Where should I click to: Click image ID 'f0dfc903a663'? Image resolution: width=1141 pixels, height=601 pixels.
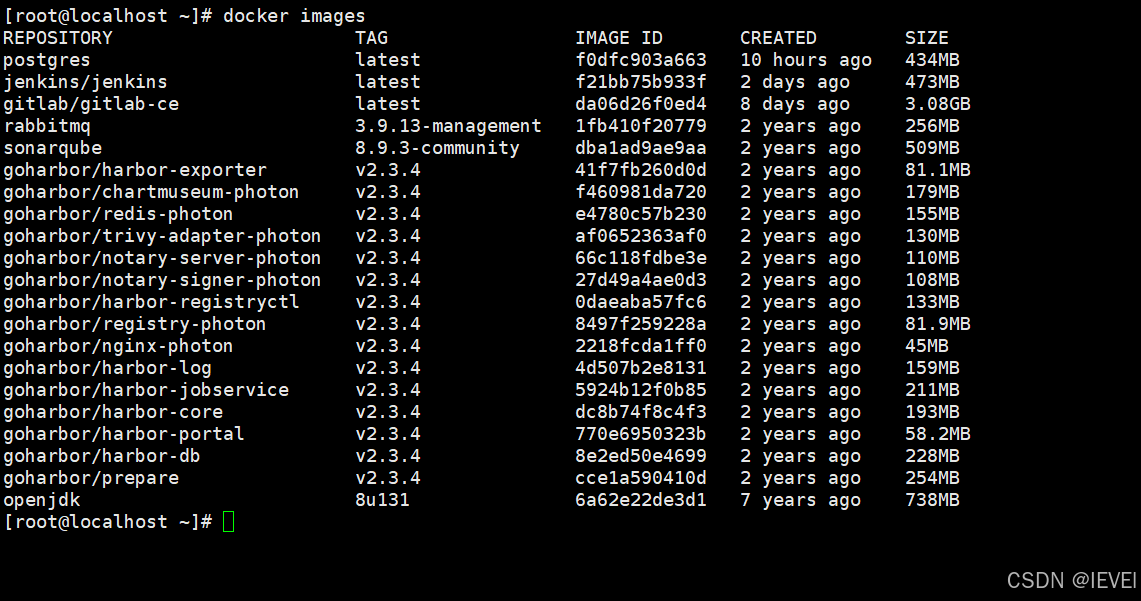point(641,60)
